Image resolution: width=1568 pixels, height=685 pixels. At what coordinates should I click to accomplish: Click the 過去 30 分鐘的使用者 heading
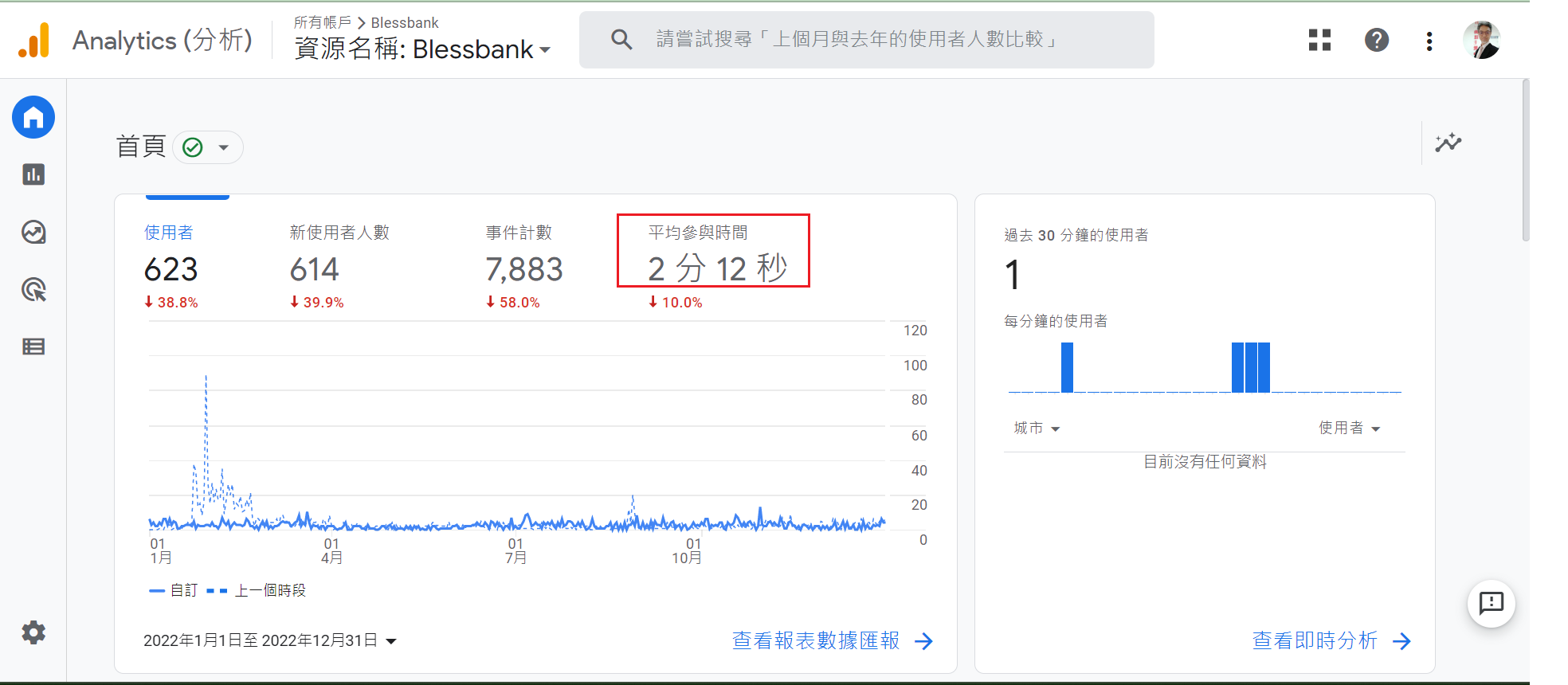point(1076,235)
